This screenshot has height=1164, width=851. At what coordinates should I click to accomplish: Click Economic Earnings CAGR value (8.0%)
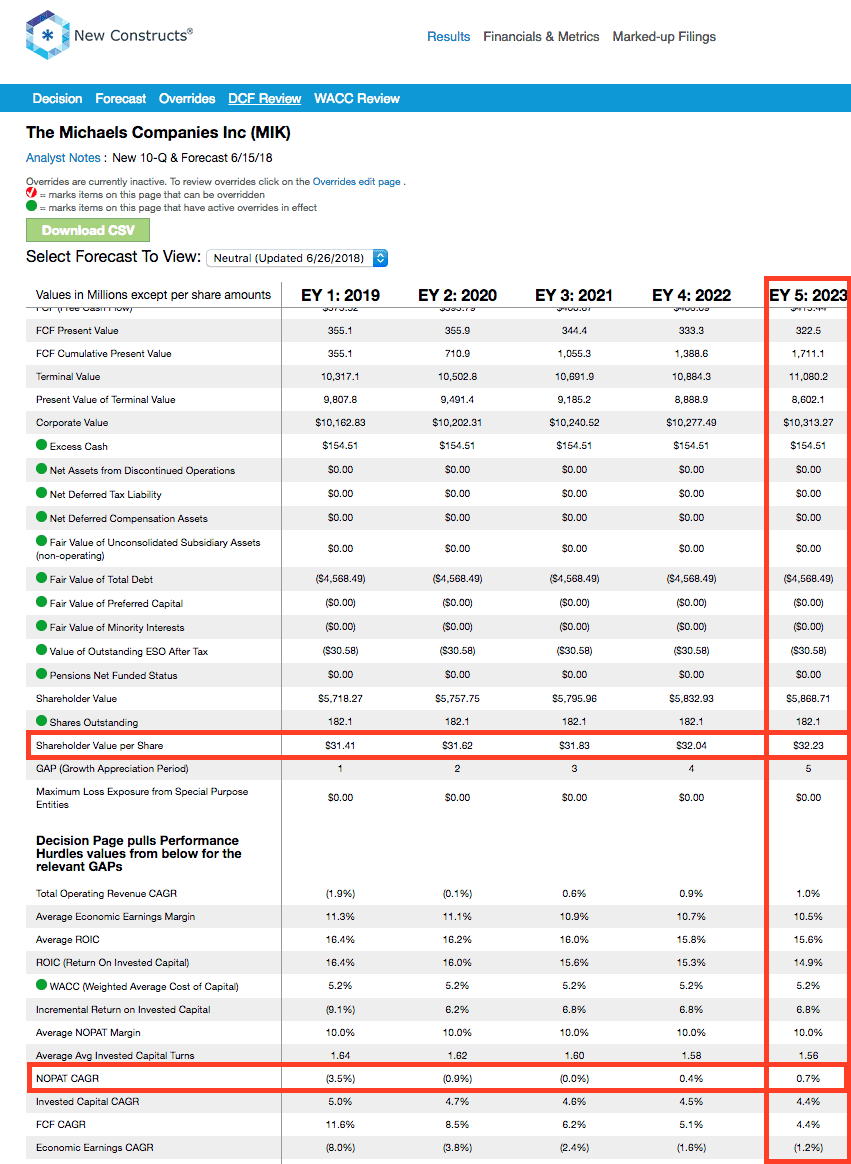point(340,1148)
